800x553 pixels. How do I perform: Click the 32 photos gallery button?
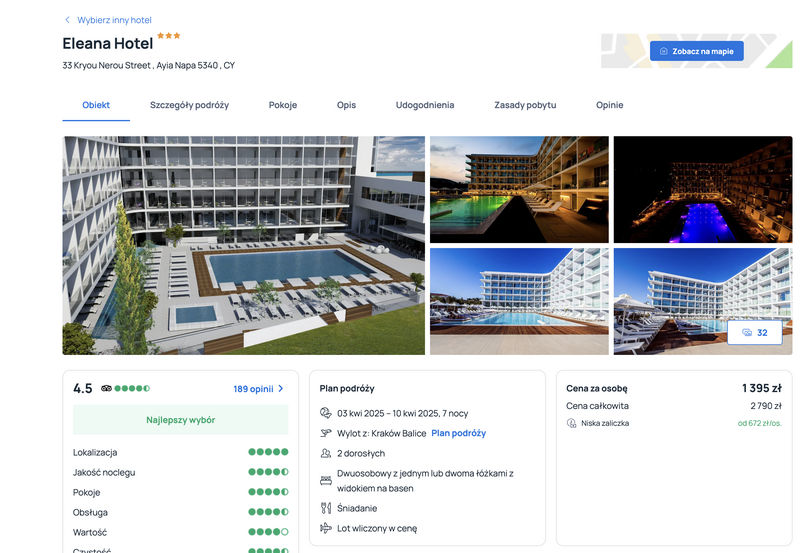point(755,333)
